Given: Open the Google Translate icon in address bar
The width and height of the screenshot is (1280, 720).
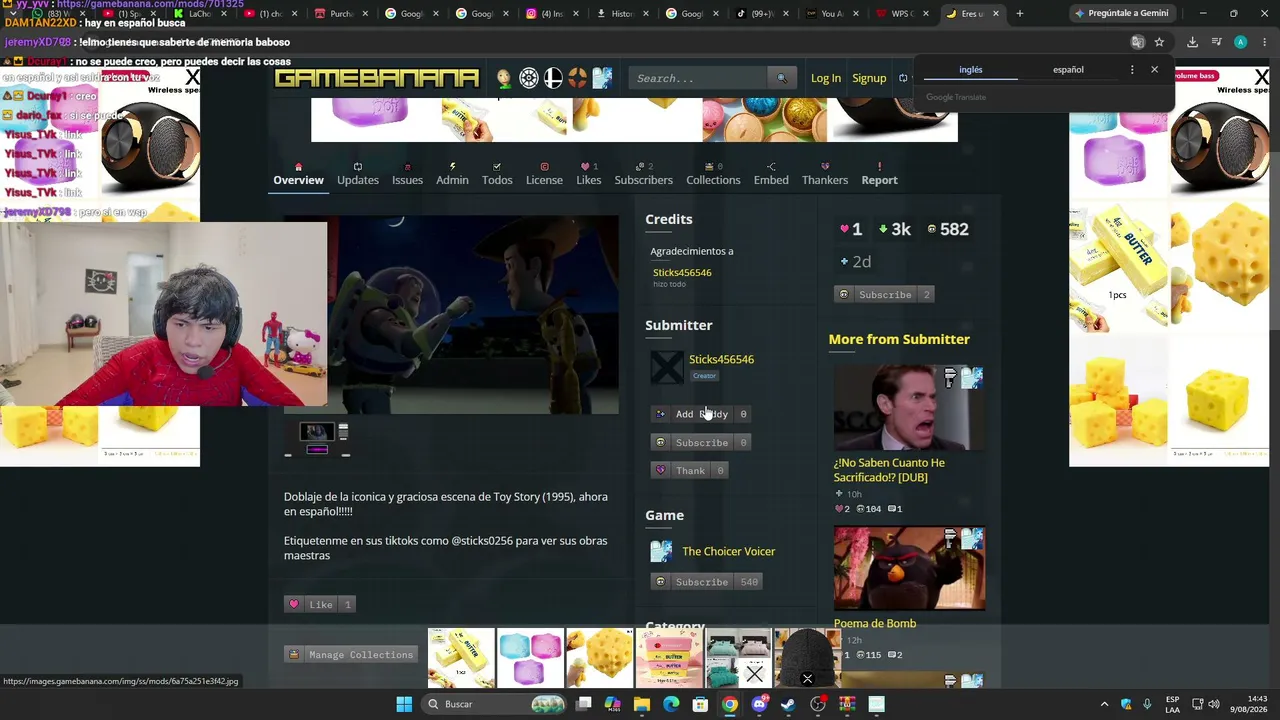Looking at the screenshot, I should pyautogui.click(x=1137, y=42).
